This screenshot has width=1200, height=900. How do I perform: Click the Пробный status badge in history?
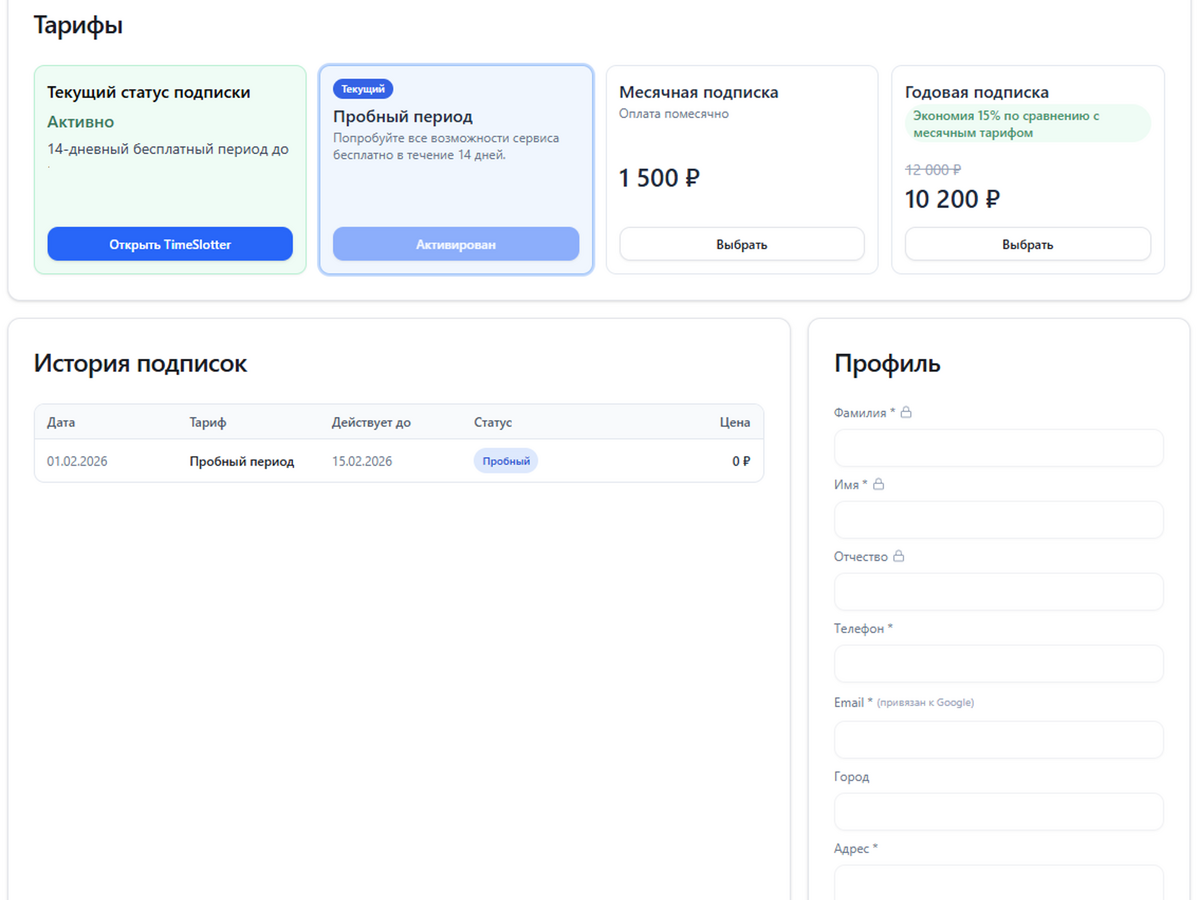pos(506,461)
